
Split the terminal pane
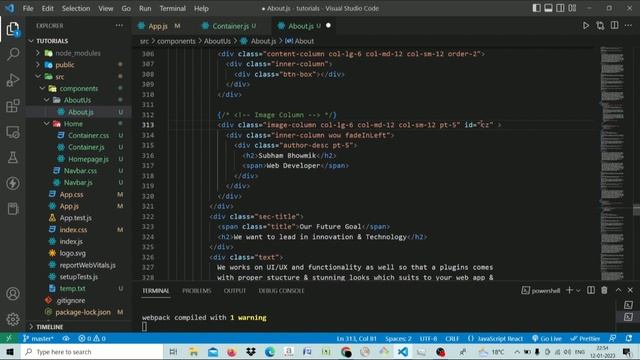[591, 290]
